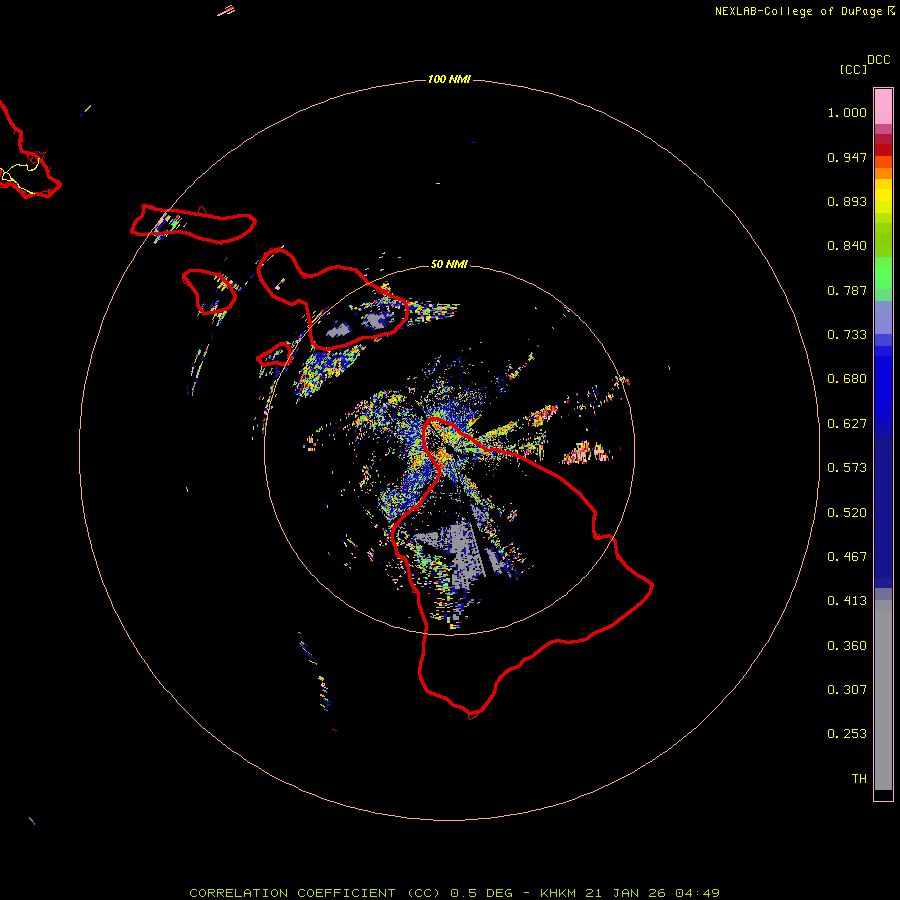Viewport: 900px width, 900px height.
Task: Click the 0.413 value on the color scale
Action: (x=847, y=601)
